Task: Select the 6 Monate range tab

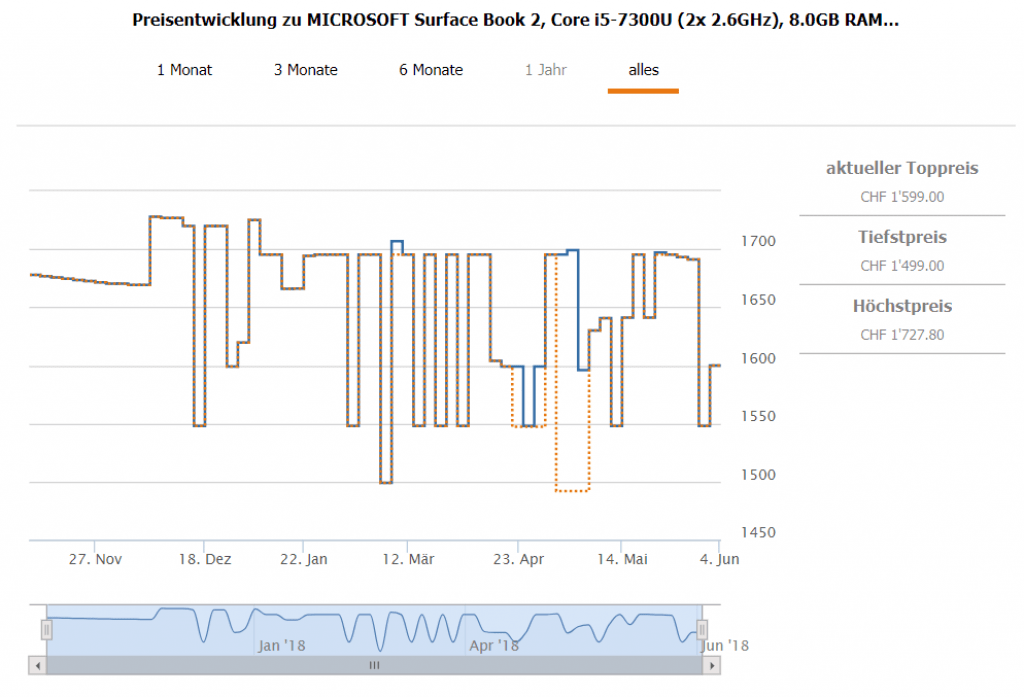Action: 431,70
